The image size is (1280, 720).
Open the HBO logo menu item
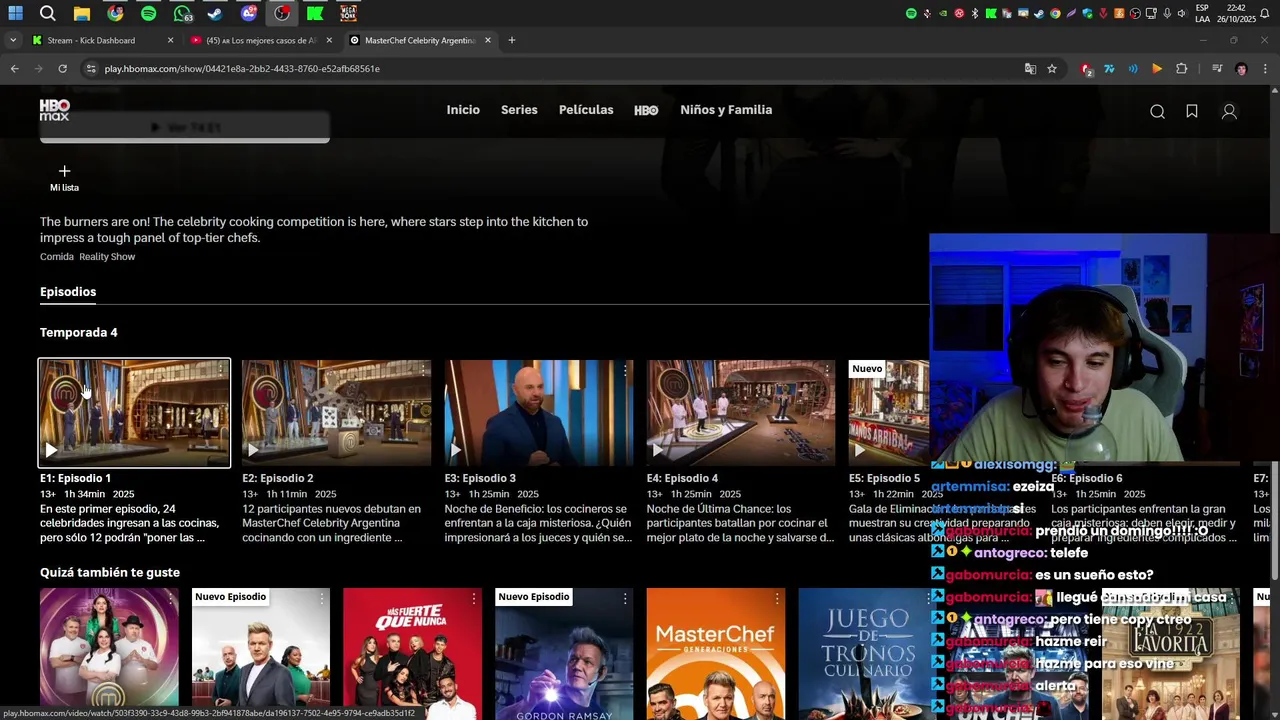646,110
